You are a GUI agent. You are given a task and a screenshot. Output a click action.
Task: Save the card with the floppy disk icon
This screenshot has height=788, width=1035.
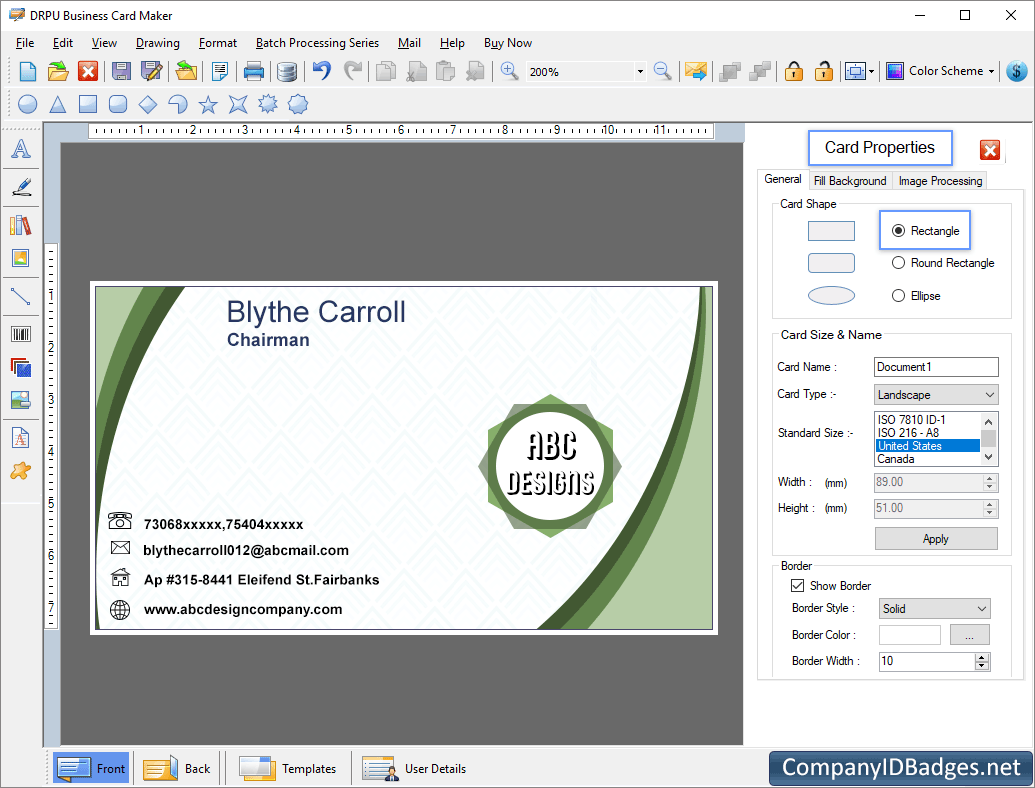pos(121,71)
